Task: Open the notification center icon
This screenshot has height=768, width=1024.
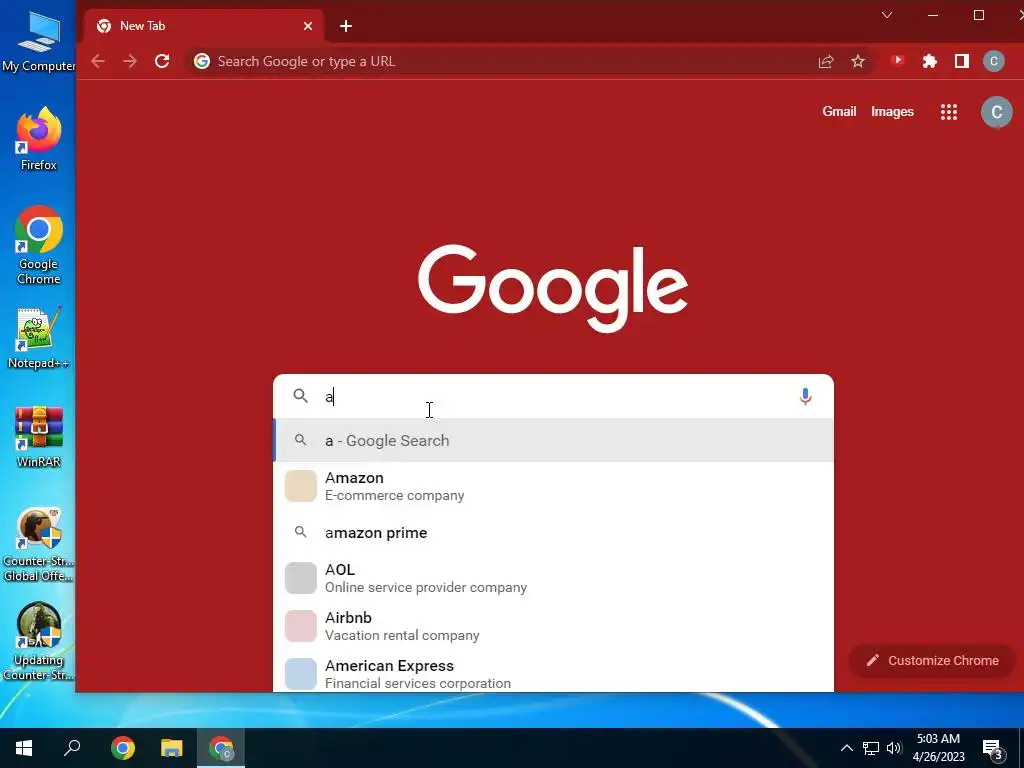Action: click(x=993, y=750)
